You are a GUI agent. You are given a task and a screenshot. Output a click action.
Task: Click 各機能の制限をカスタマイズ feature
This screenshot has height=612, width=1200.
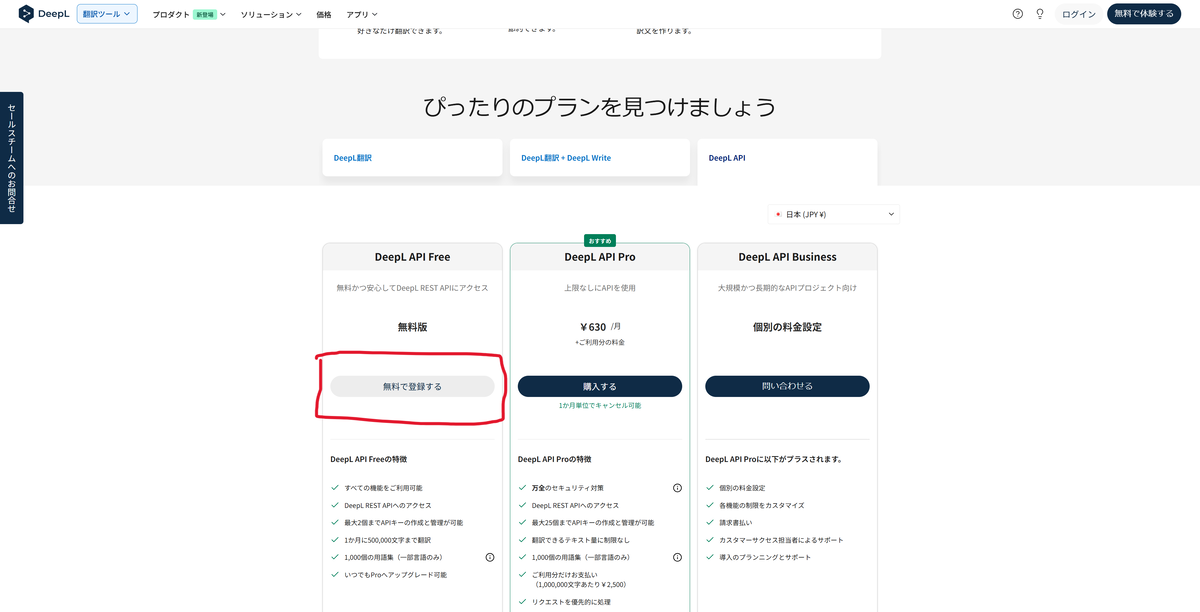pyautogui.click(x=761, y=505)
